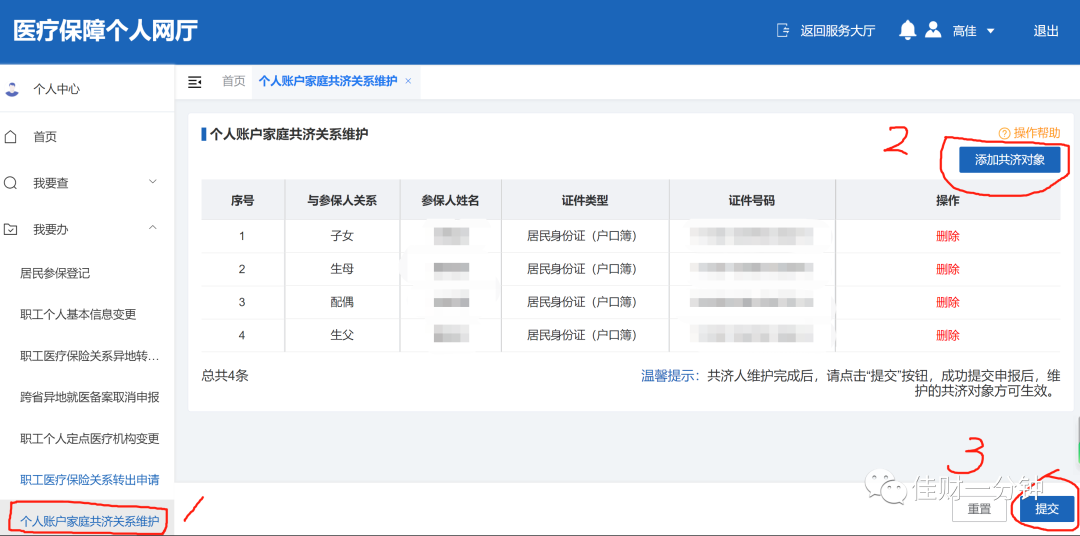The height and width of the screenshot is (536, 1080).
Task: Delete the 子女 row
Action: 948,236
